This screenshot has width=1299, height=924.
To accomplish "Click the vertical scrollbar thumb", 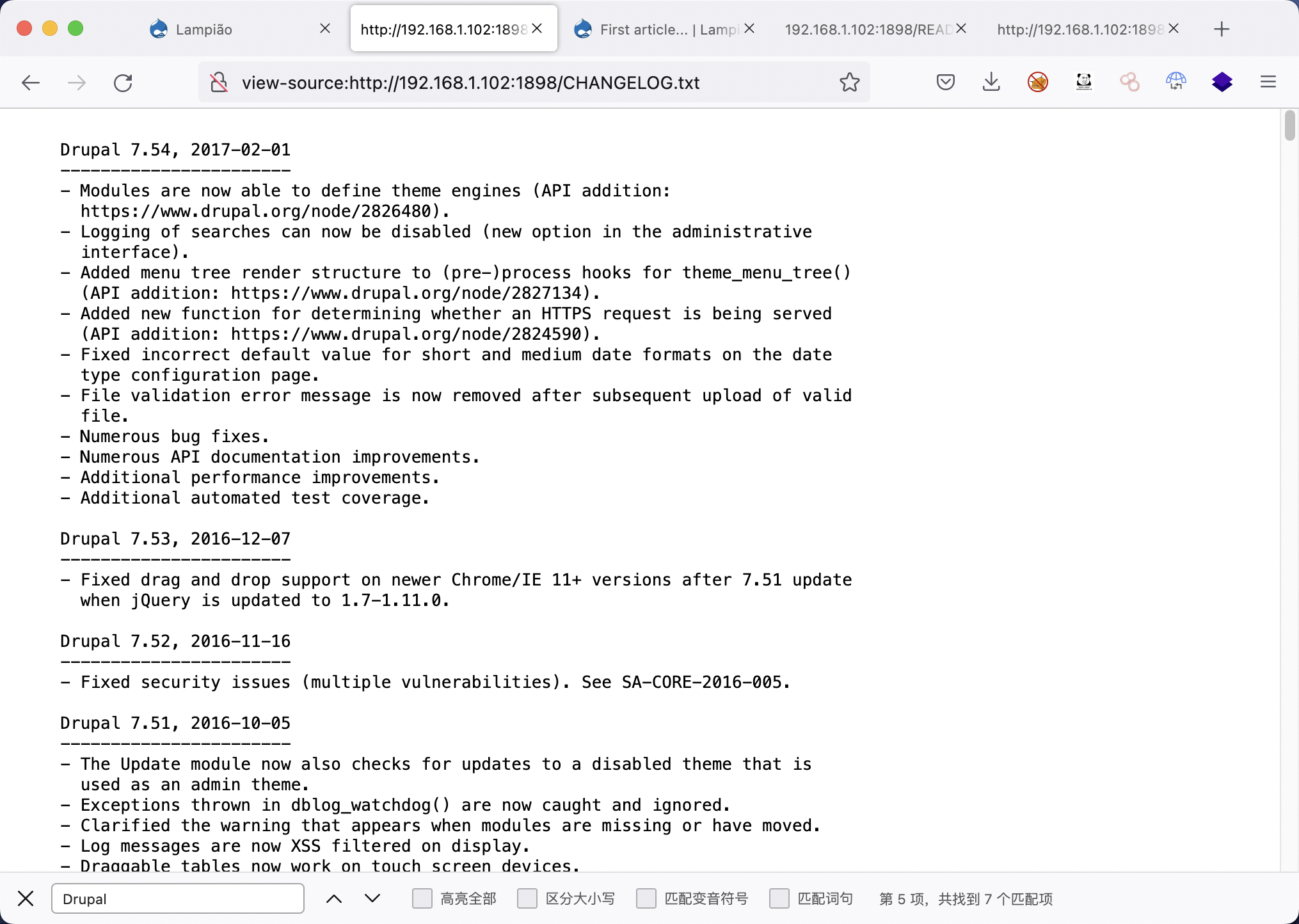I will tap(1289, 125).
